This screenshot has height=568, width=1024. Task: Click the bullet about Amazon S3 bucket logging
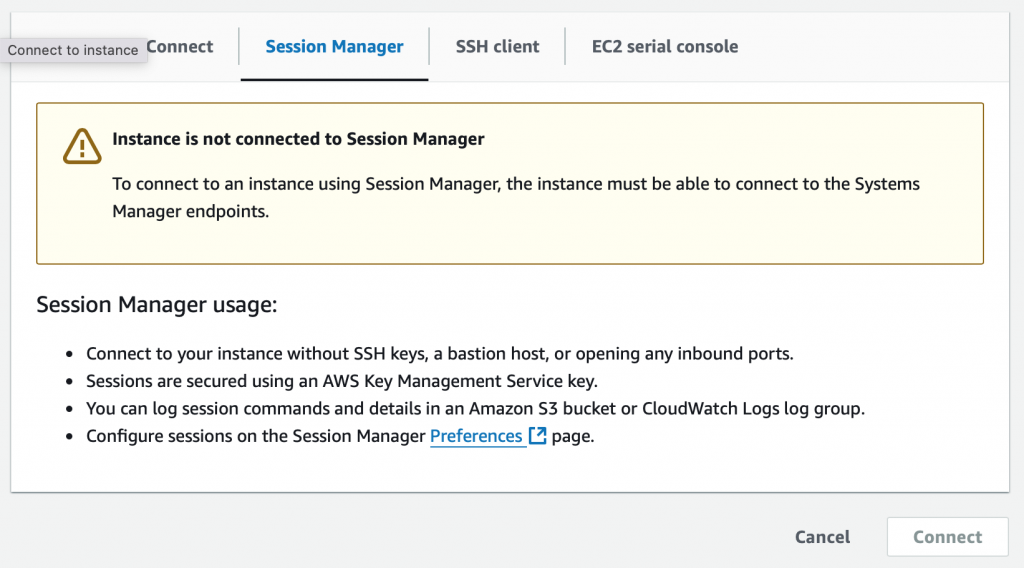click(x=475, y=408)
